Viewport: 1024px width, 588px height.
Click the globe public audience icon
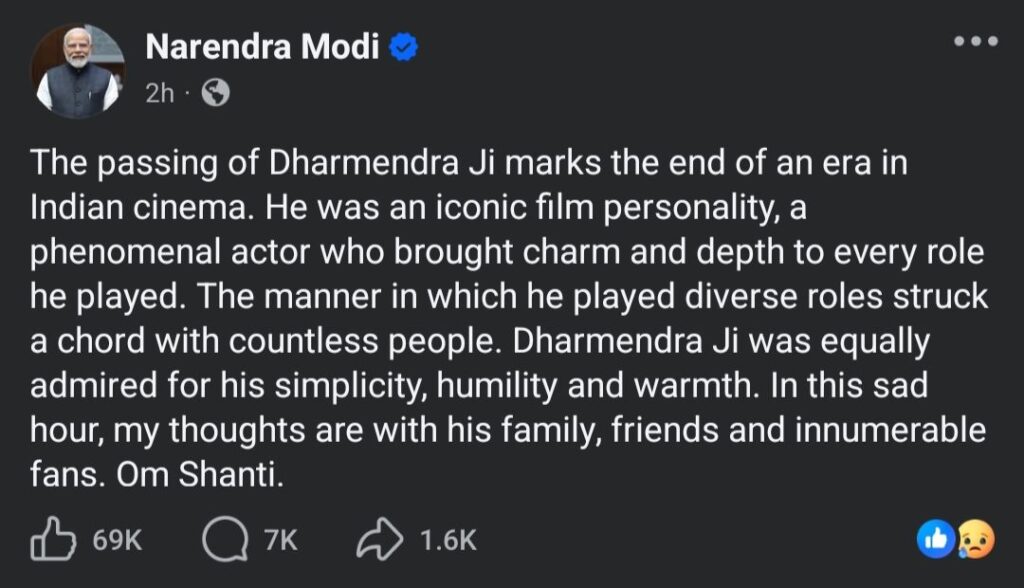coord(215,93)
